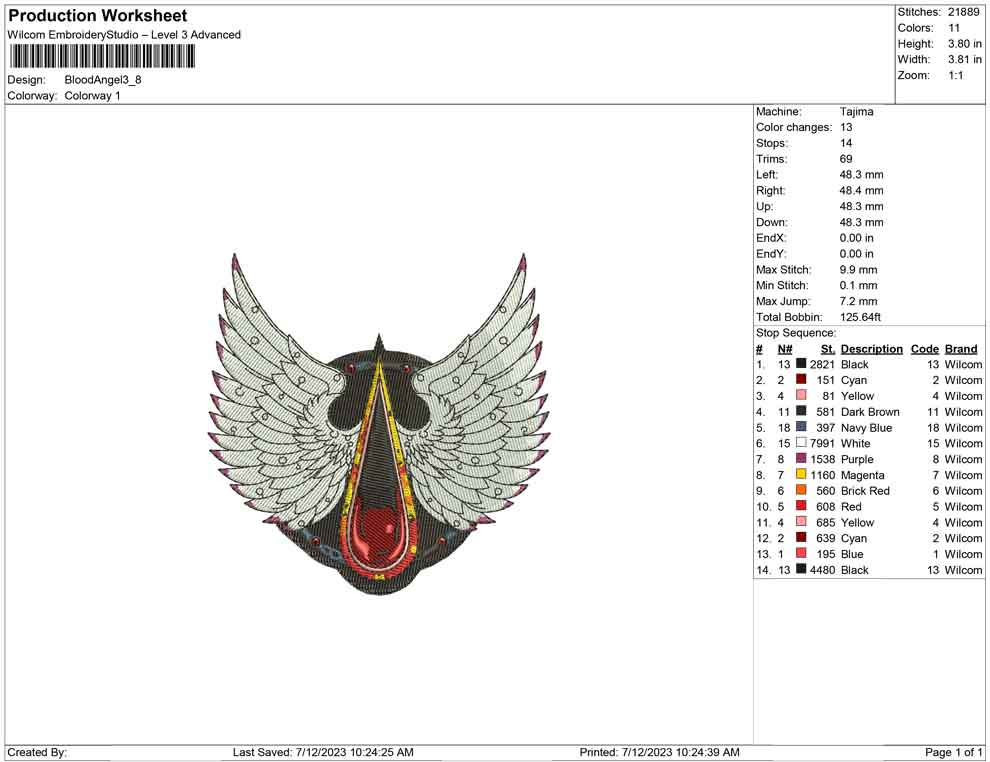Viewport: 990px width, 762px height.
Task: Click the Created By label in footer
Action: [x=37, y=752]
